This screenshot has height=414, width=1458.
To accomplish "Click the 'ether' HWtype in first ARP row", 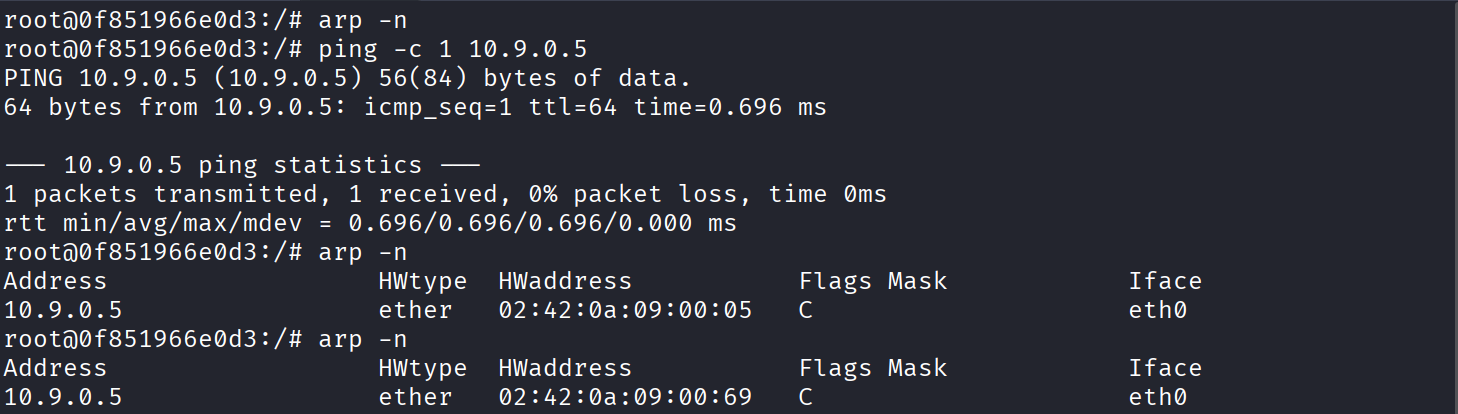I will 415,310.
